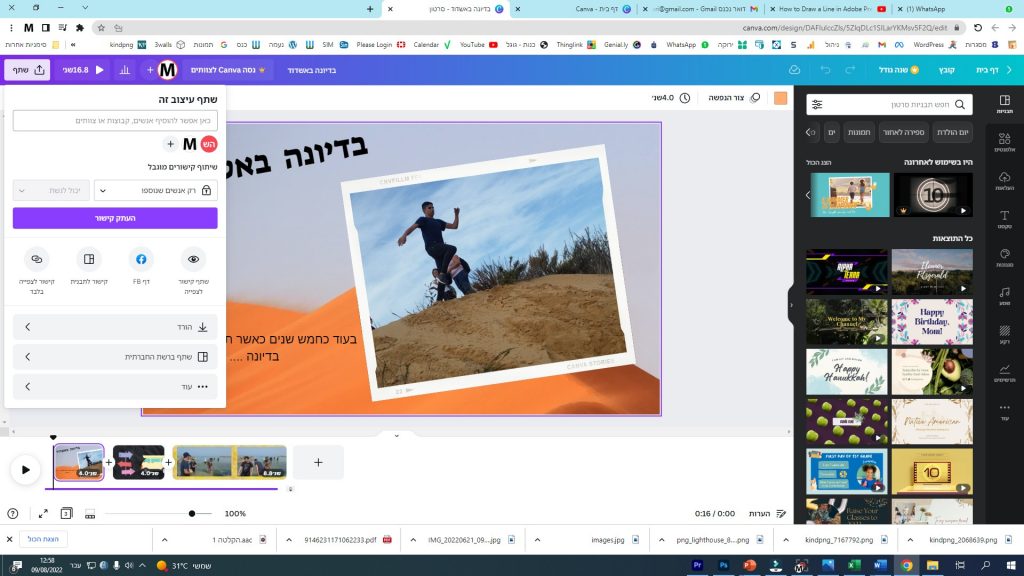Click the purple Copy link button
The height and width of the screenshot is (576, 1024).
coord(115,218)
